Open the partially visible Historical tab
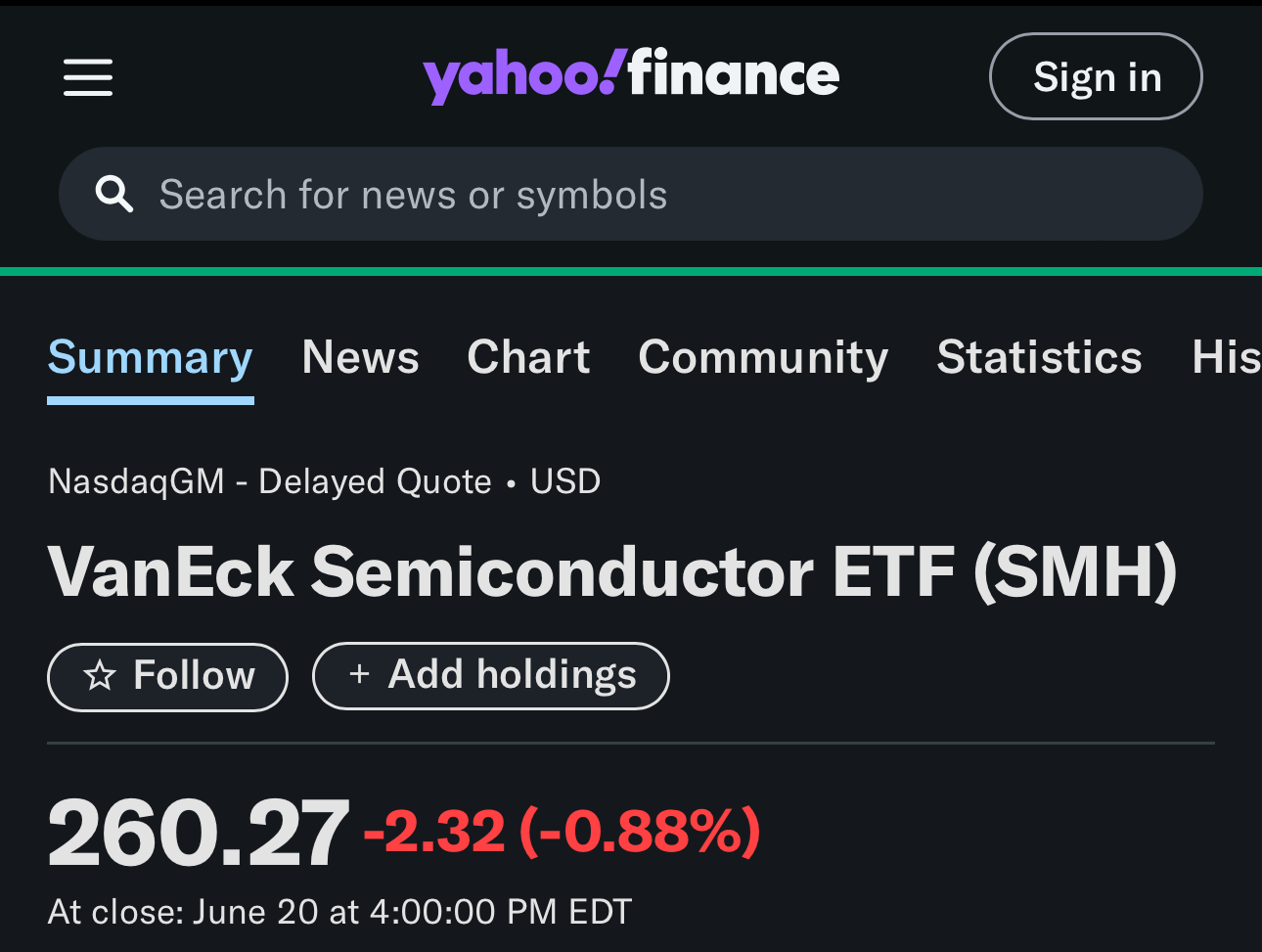1262x952 pixels. (x=1226, y=357)
